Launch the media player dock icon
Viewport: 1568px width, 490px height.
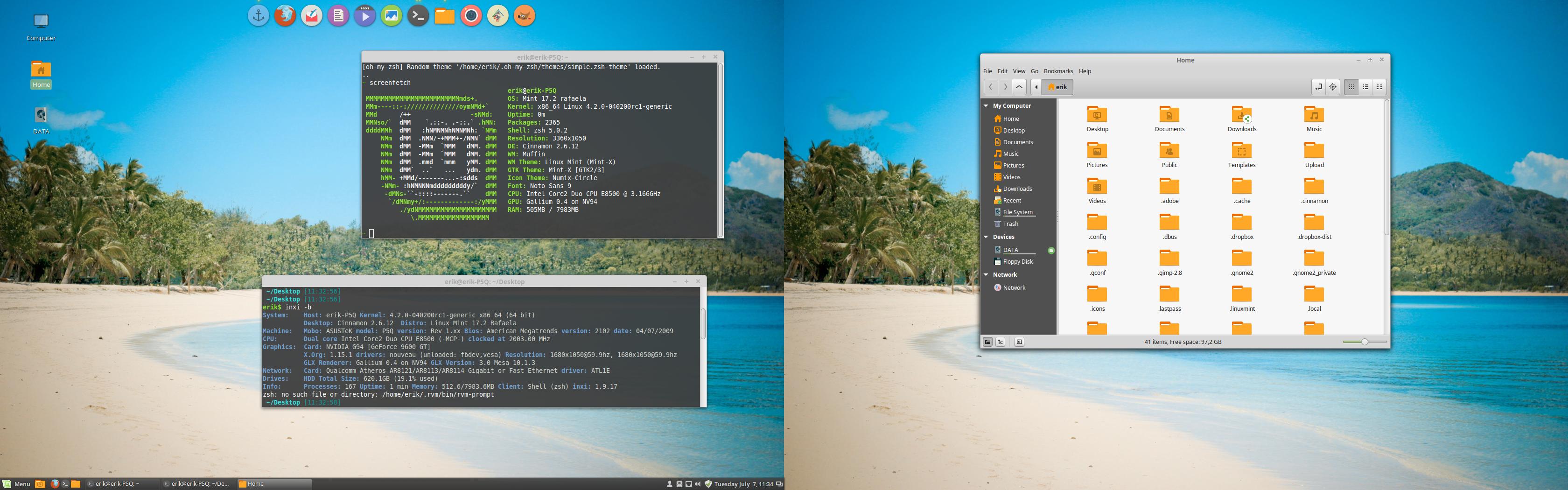[364, 16]
